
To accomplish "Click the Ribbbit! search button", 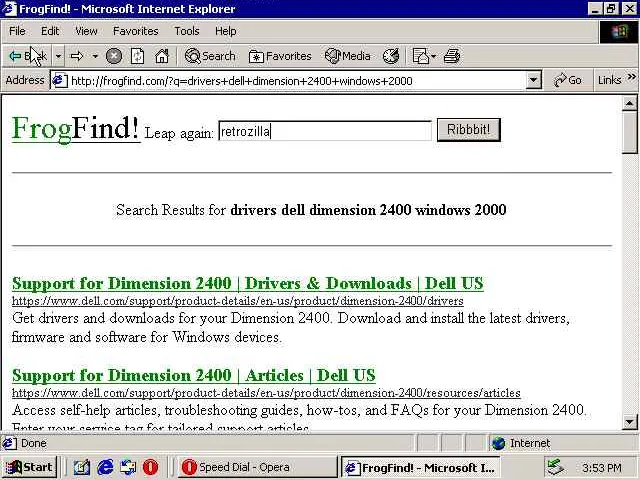I will pos(469,130).
